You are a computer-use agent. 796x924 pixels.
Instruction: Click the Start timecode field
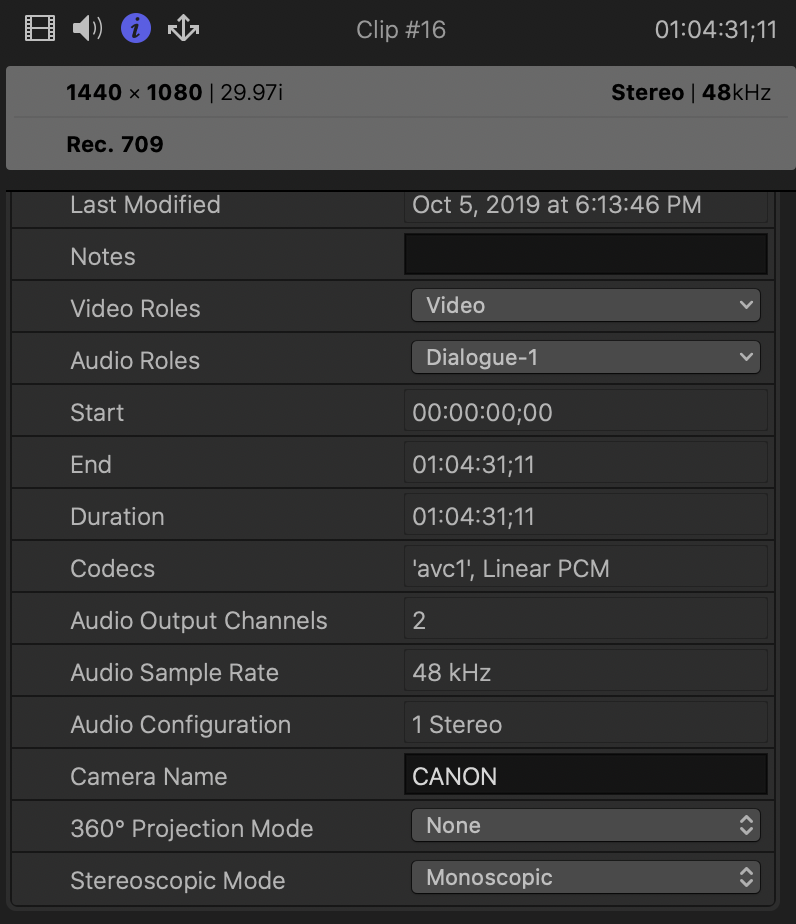[585, 412]
